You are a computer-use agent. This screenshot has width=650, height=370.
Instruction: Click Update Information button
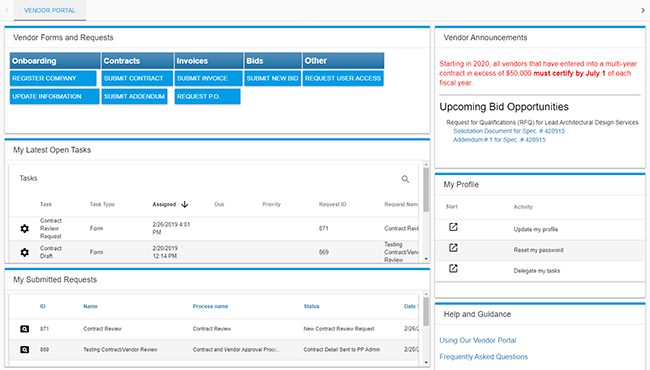pos(54,97)
